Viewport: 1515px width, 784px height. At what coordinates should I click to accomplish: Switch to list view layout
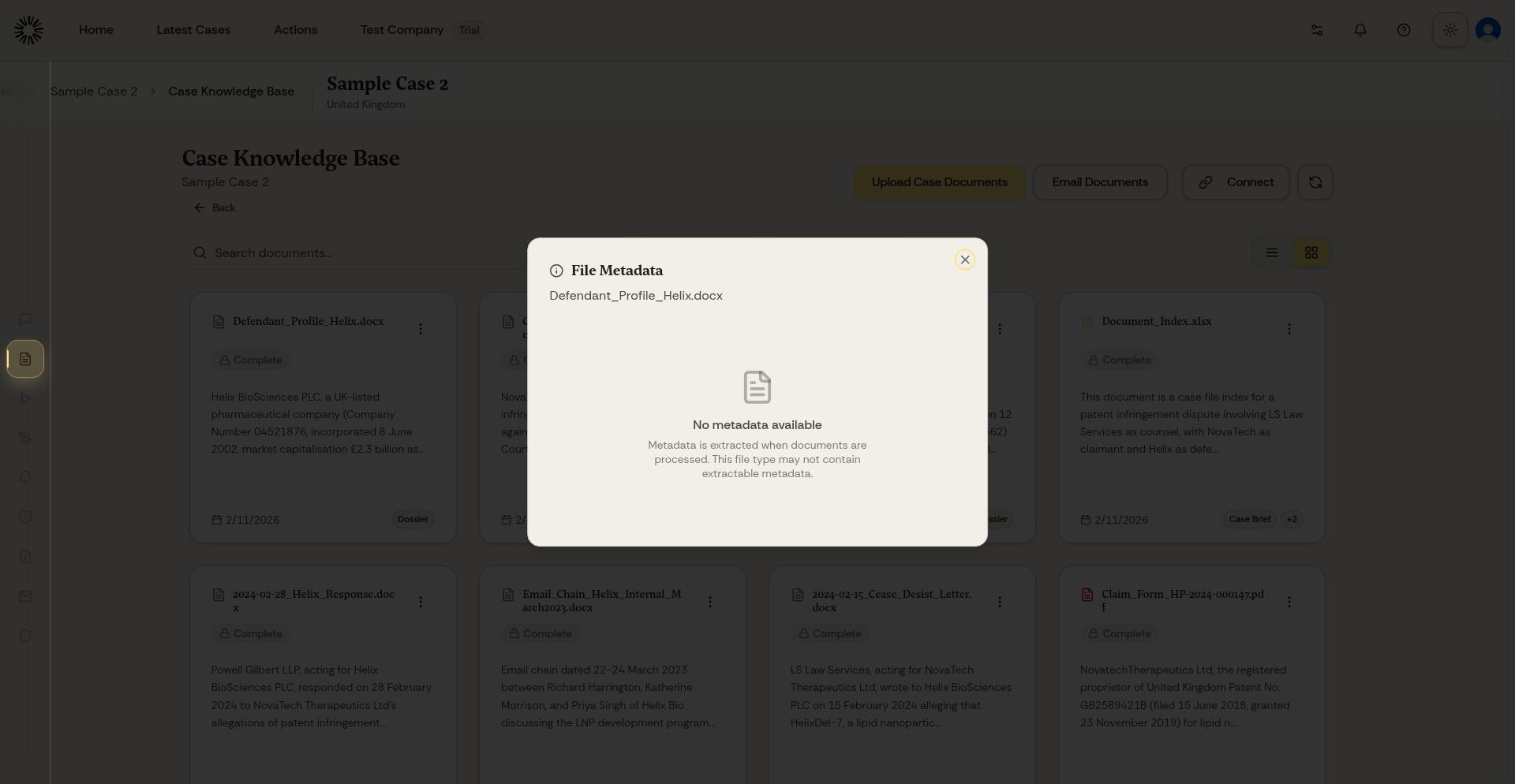tap(1271, 252)
